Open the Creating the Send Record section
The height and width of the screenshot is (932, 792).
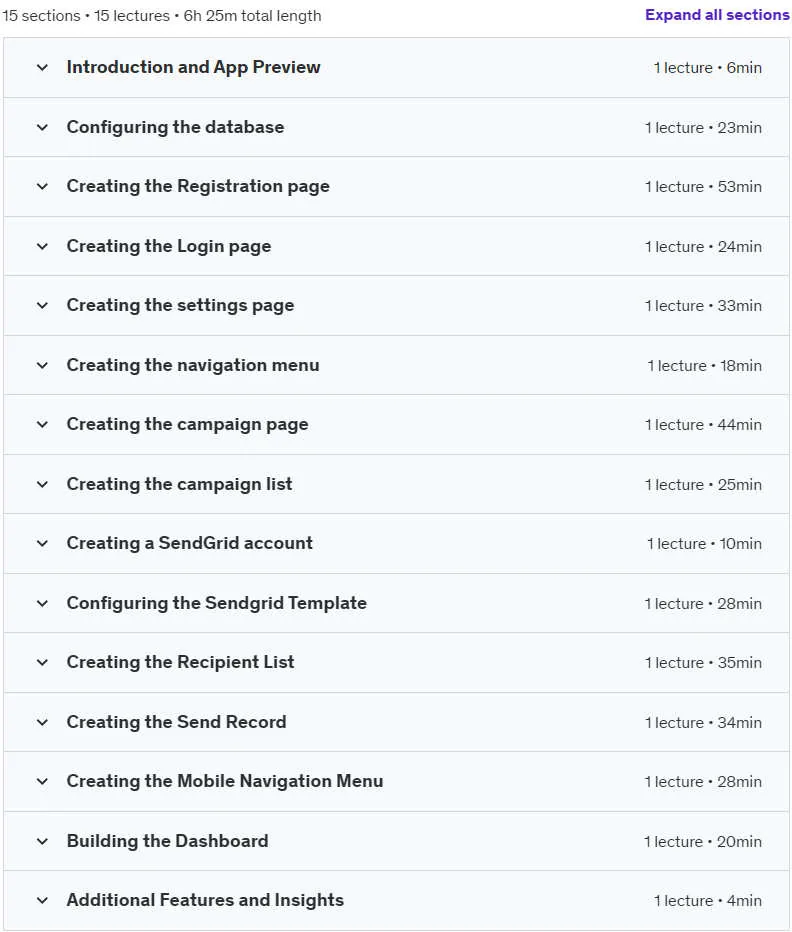pyautogui.click(x=397, y=722)
